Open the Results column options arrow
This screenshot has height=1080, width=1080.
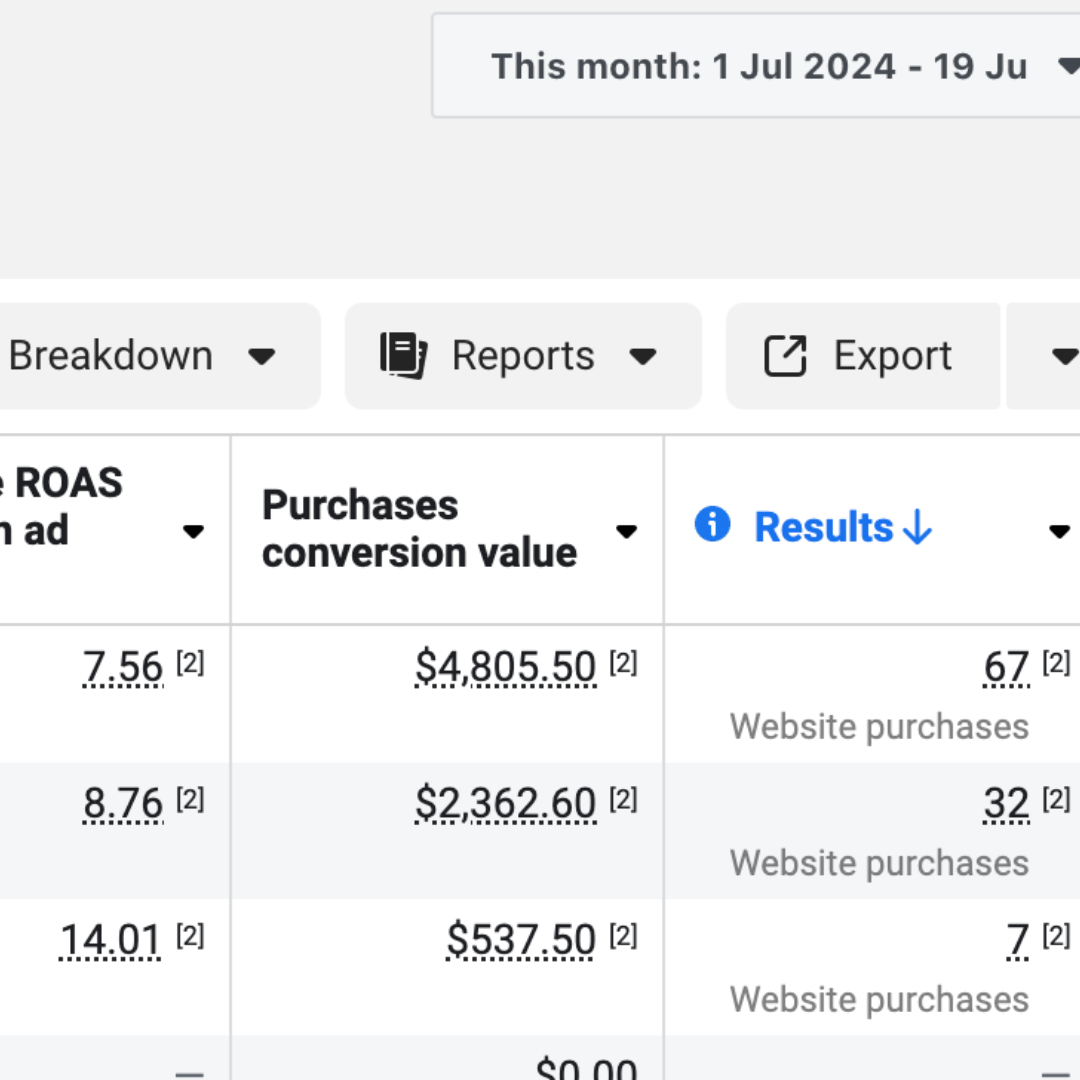coord(1059,531)
